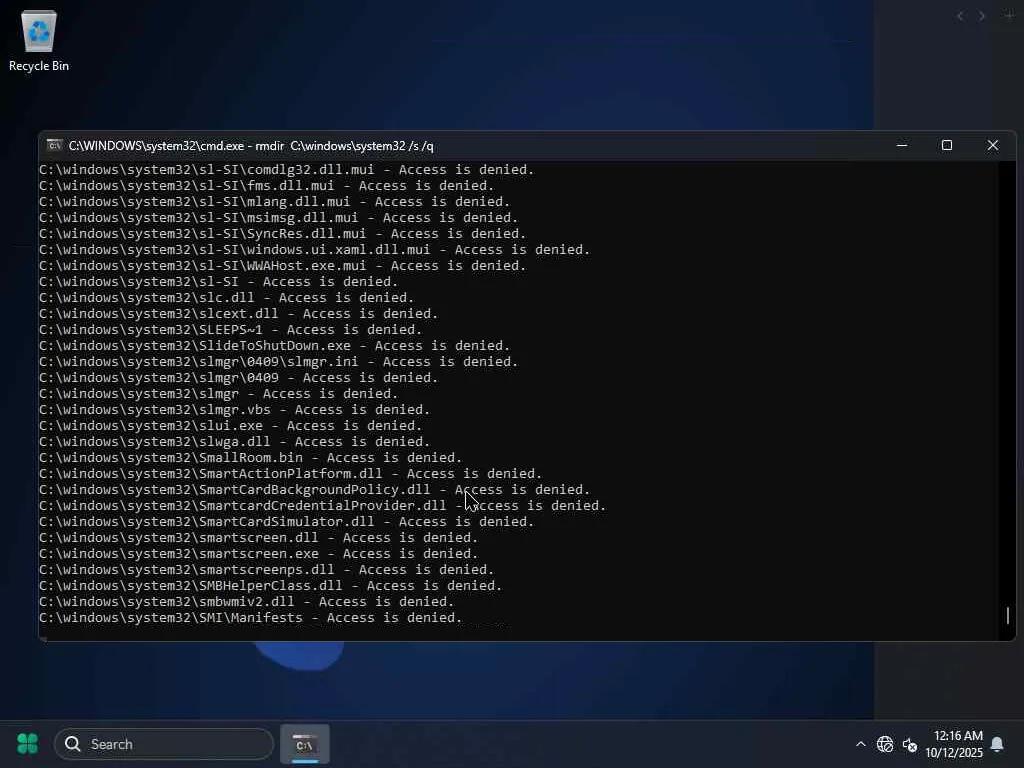Click the SmartCardSimulator.dll output line

click(x=287, y=522)
